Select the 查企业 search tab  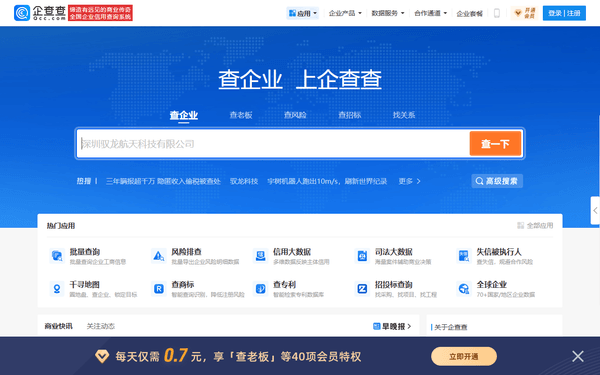(x=184, y=115)
